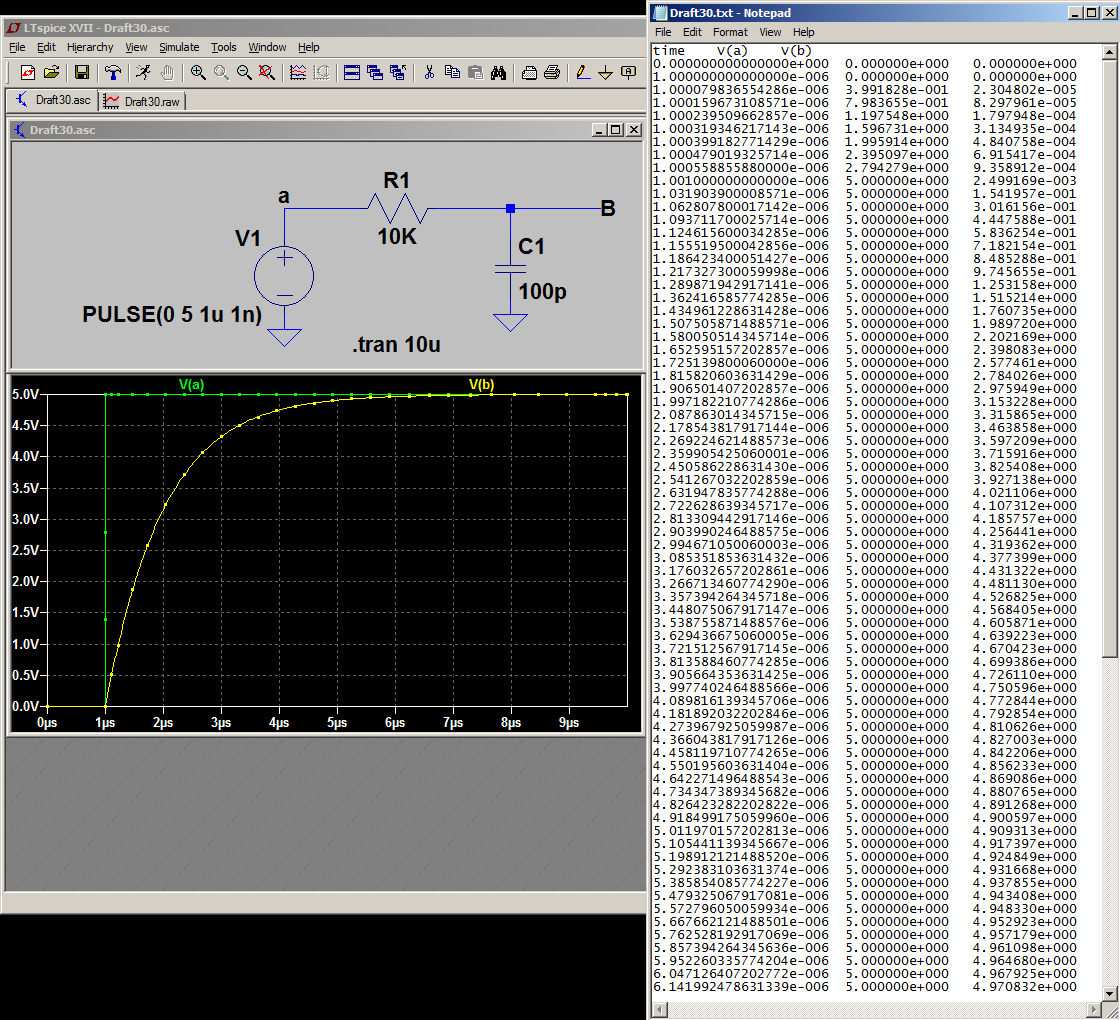Open a file via folder icon
The width and height of the screenshot is (1120, 1020).
(x=51, y=73)
